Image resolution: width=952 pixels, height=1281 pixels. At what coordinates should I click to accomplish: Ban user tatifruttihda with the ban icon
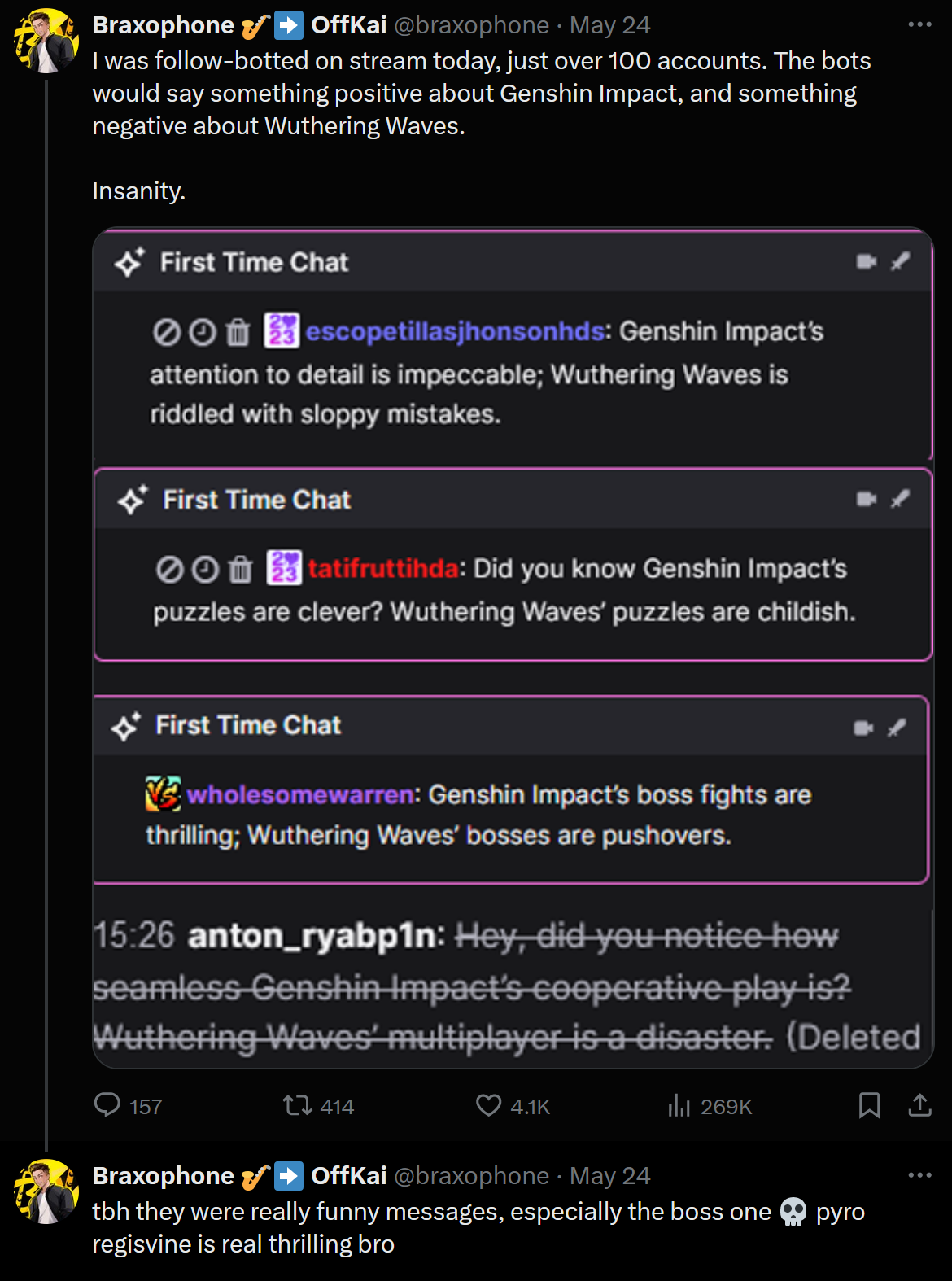169,570
